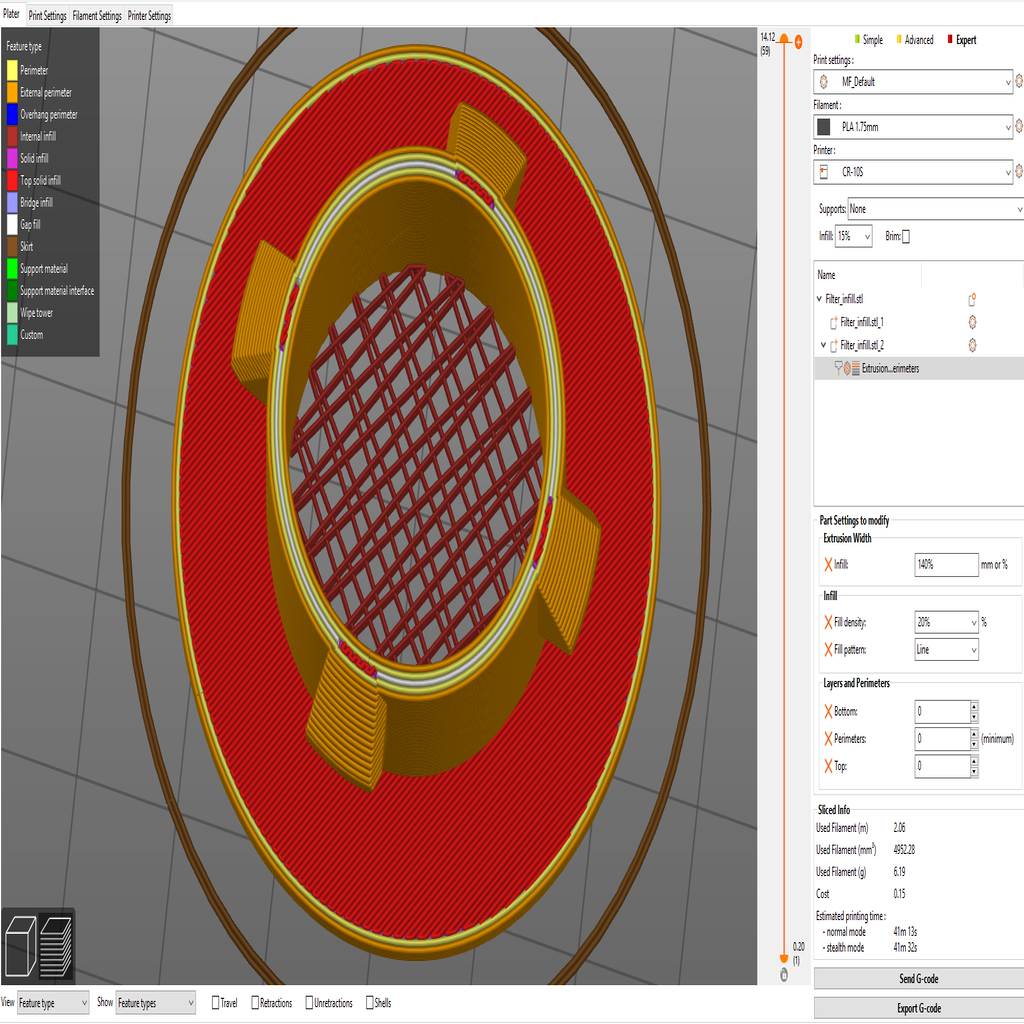1024x1024 pixels.
Task: Collapse the Filter_infill.stl_2 tree item
Action: [x=823, y=345]
